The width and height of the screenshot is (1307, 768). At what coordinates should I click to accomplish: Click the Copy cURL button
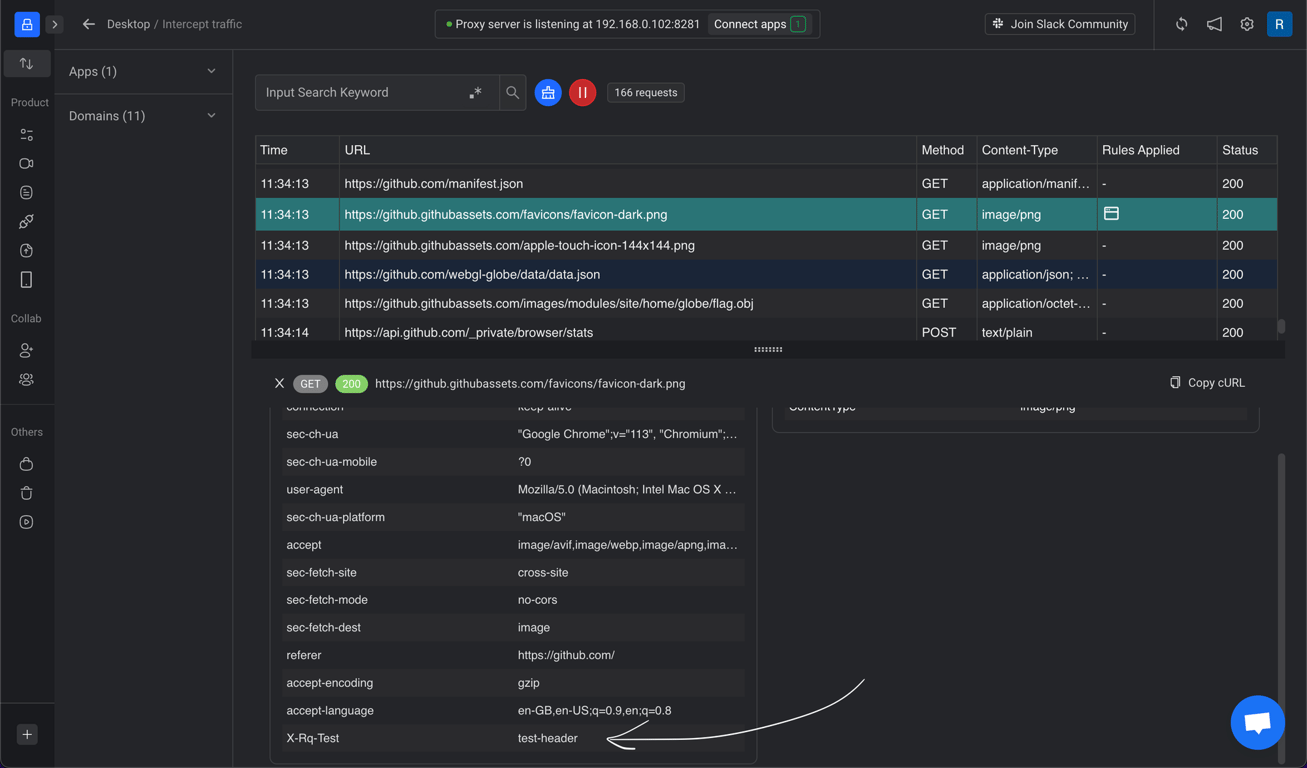(1207, 383)
